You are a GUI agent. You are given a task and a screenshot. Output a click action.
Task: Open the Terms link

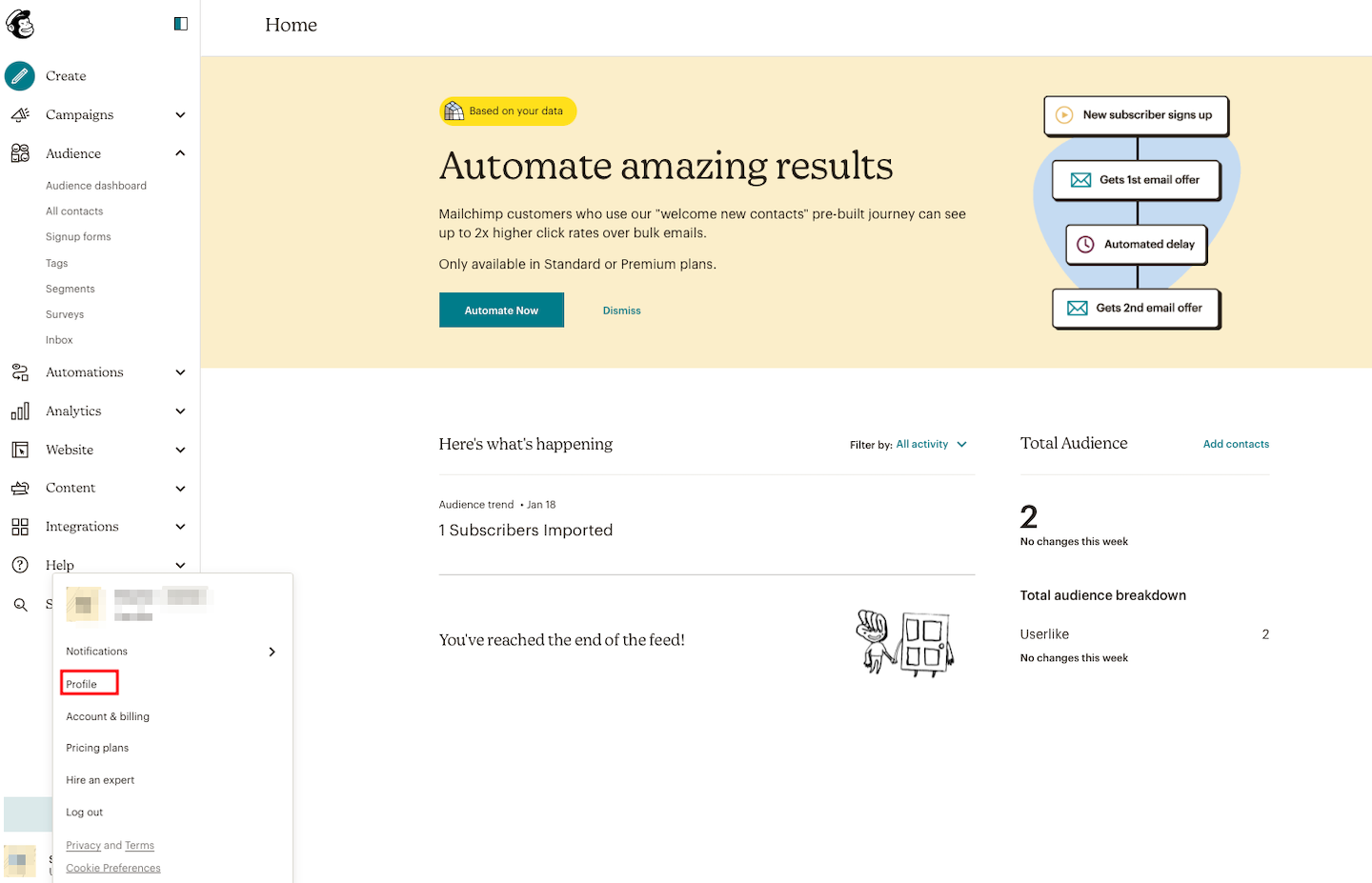click(139, 846)
